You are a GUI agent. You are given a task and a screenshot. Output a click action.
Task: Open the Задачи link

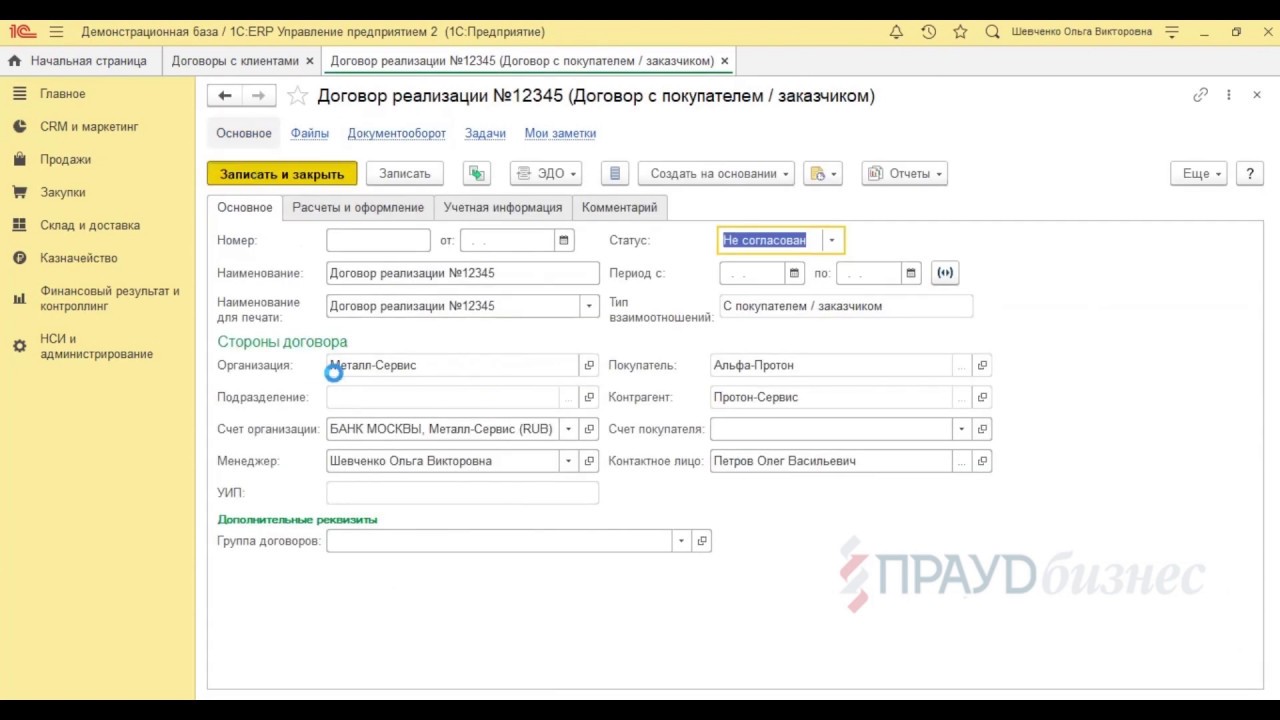(485, 133)
